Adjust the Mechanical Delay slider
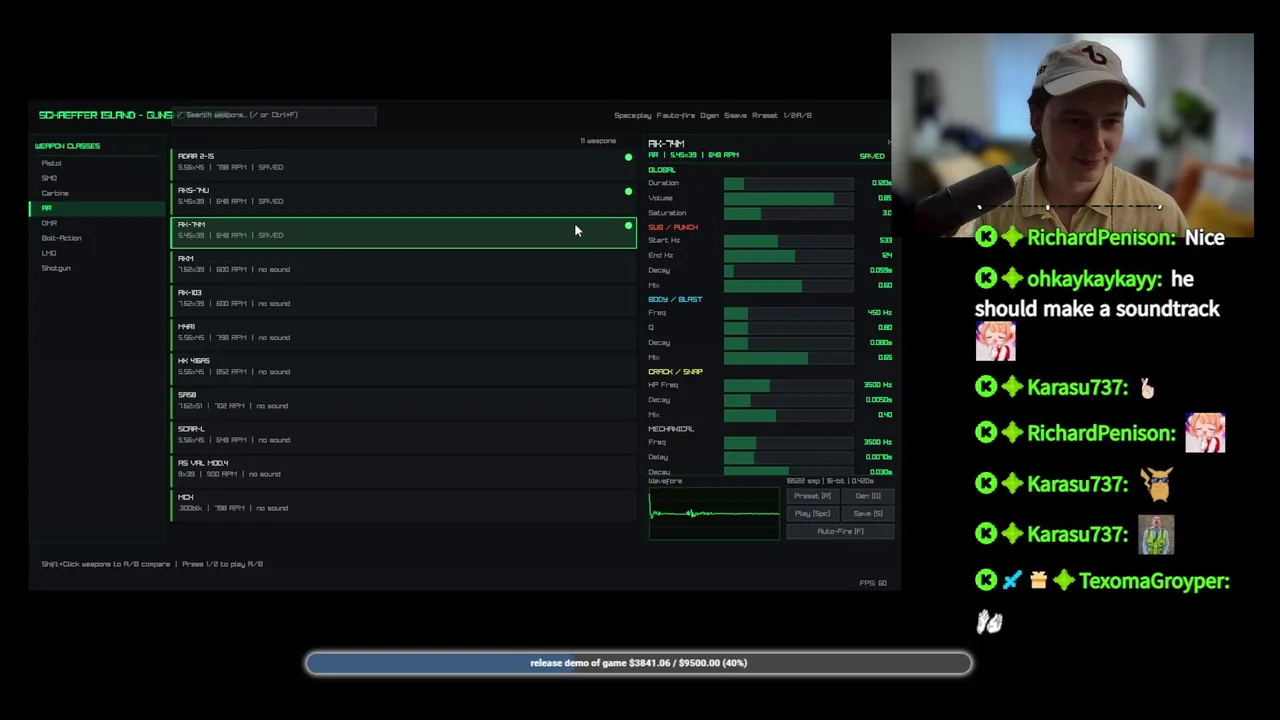1280x720 pixels. click(x=788, y=457)
